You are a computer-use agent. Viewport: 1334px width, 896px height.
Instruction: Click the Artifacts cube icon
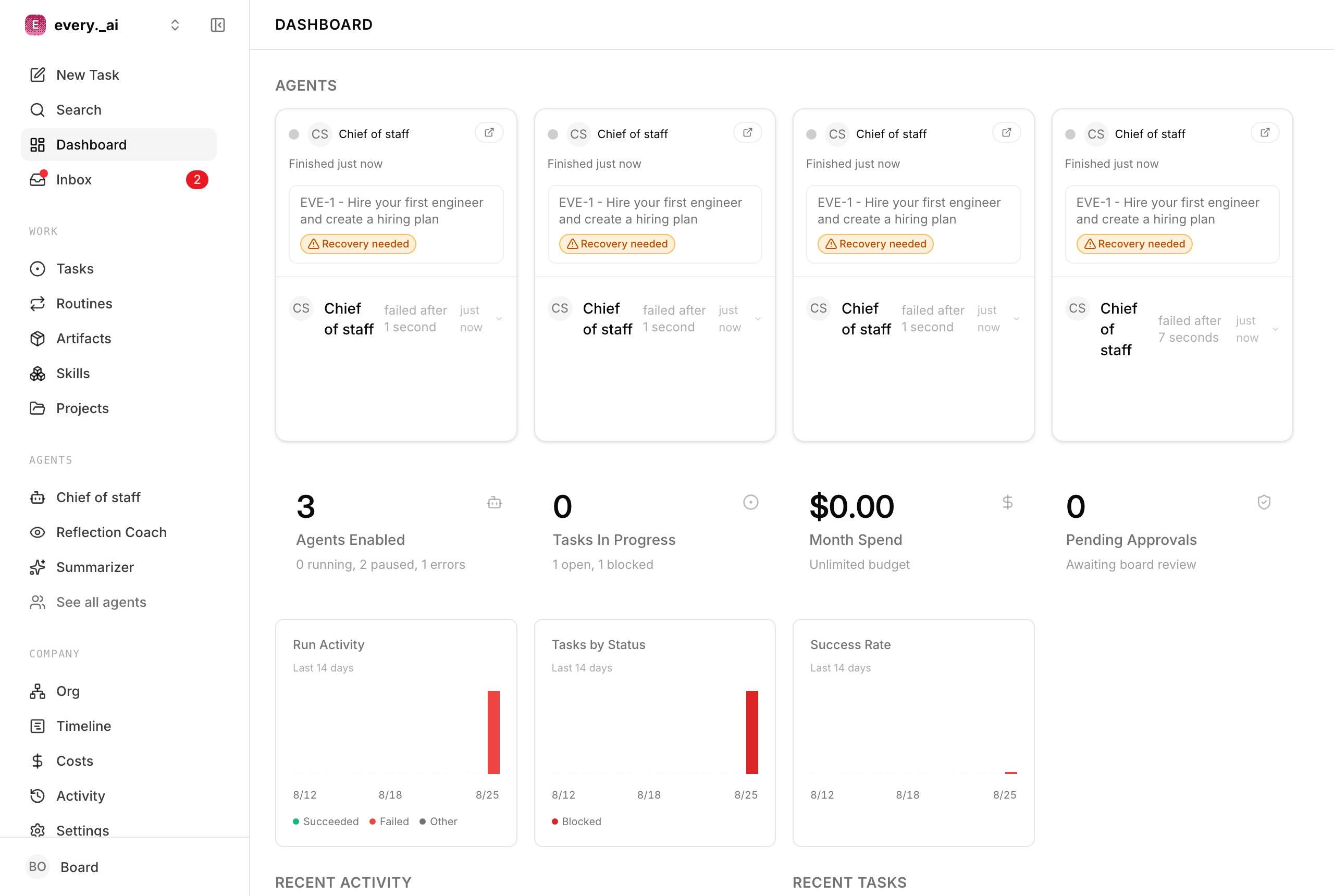(x=38, y=338)
